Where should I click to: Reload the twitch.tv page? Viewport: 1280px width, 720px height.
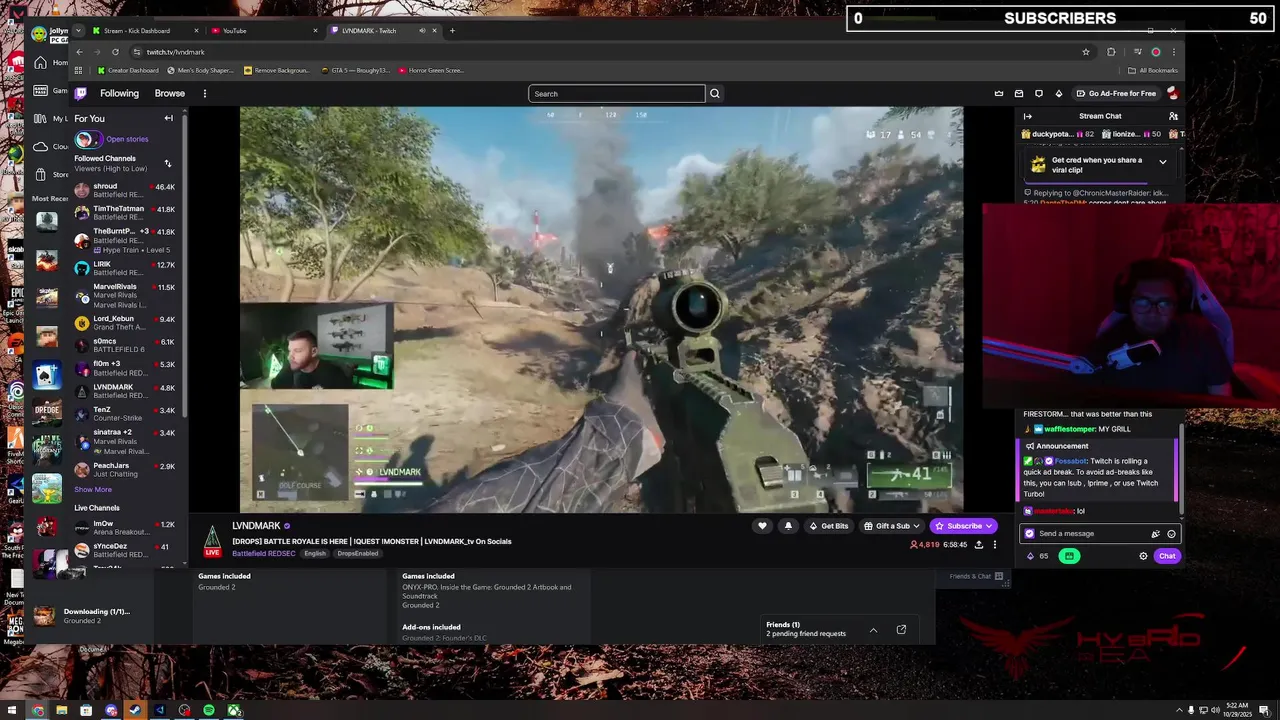point(115,52)
